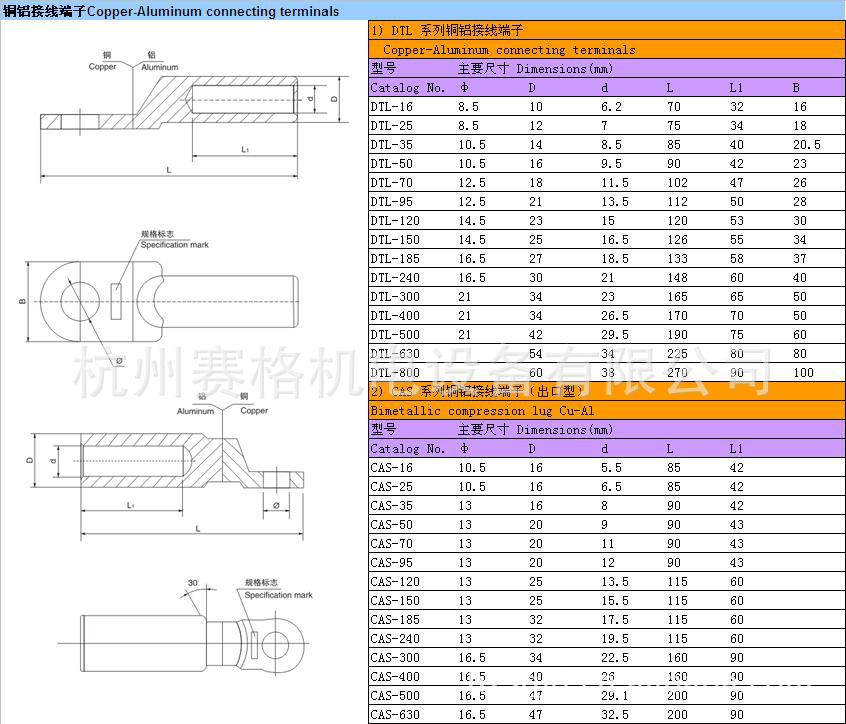Select the "CAS-25" catalog number
The image size is (846, 724).
click(391, 487)
